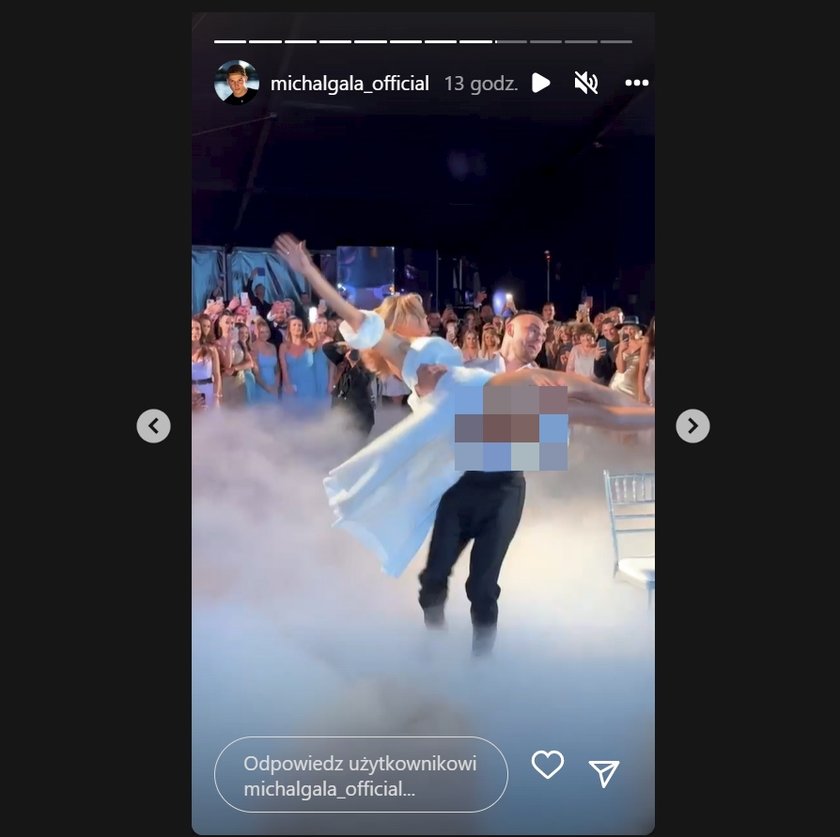
Task: Click the eighth filled progress segment
Action: [476, 41]
